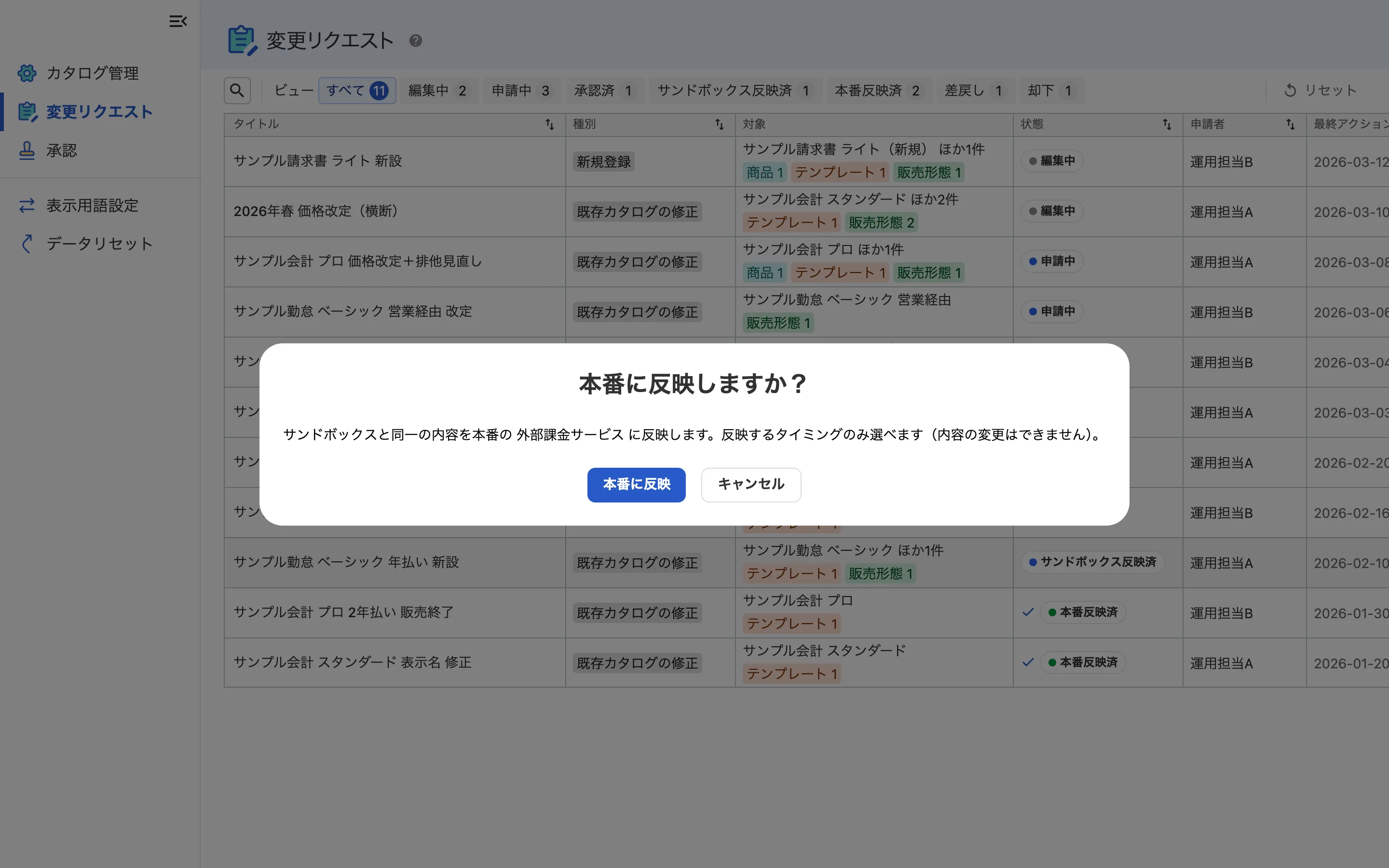Click 本番反映済 status for 2年払い 販売終了 row
Viewport: 1389px width, 868px height.
1082,612
